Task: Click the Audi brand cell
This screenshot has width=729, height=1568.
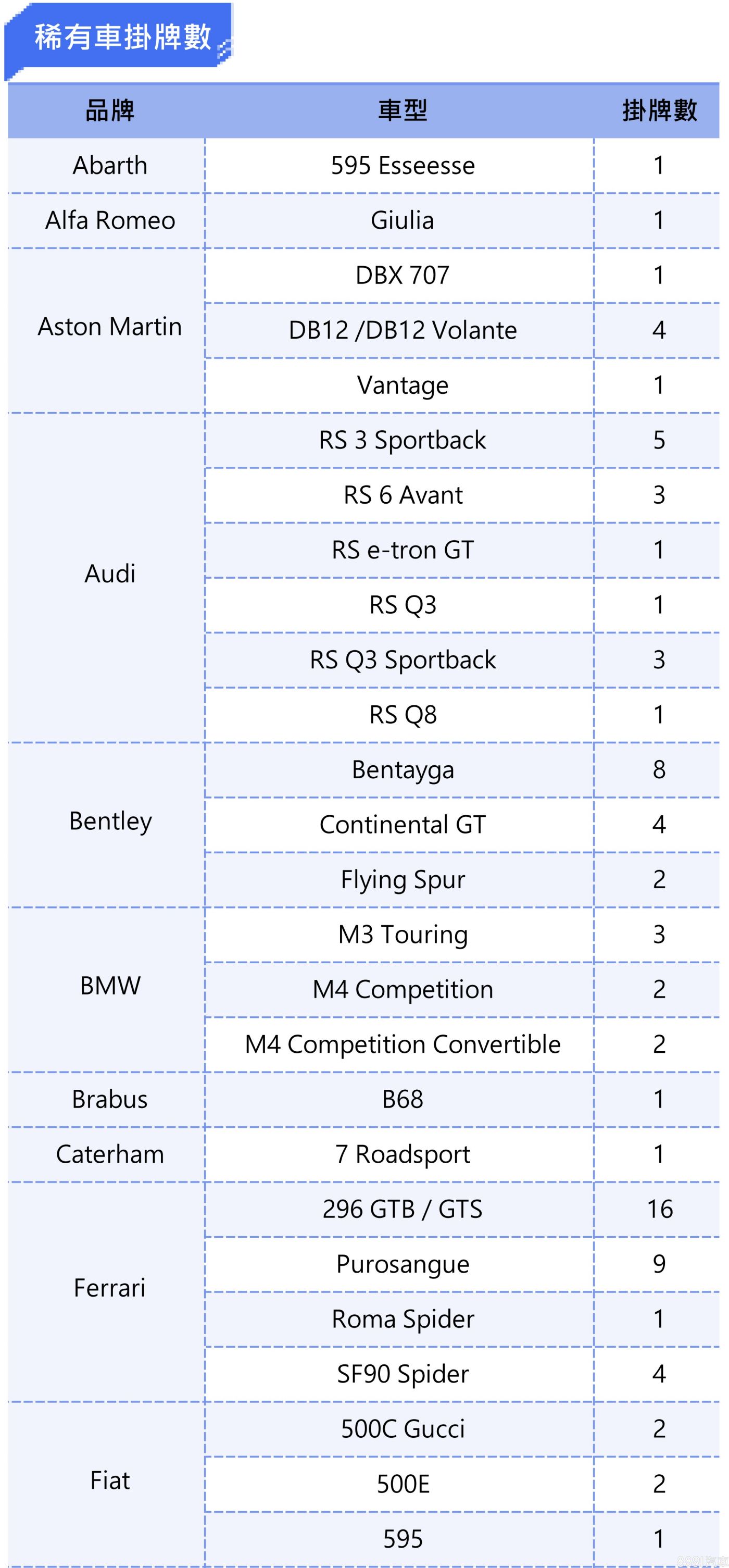Action: tap(110, 574)
